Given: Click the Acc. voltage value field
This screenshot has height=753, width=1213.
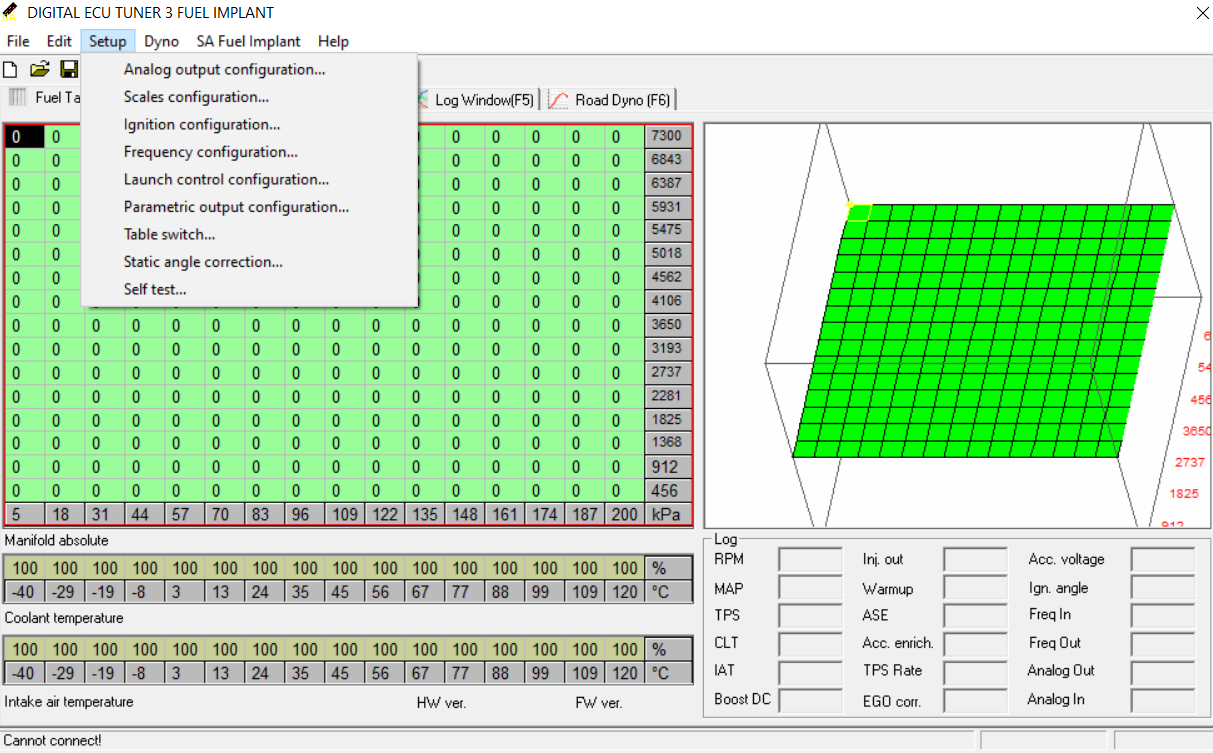Looking at the screenshot, I should [x=1163, y=560].
